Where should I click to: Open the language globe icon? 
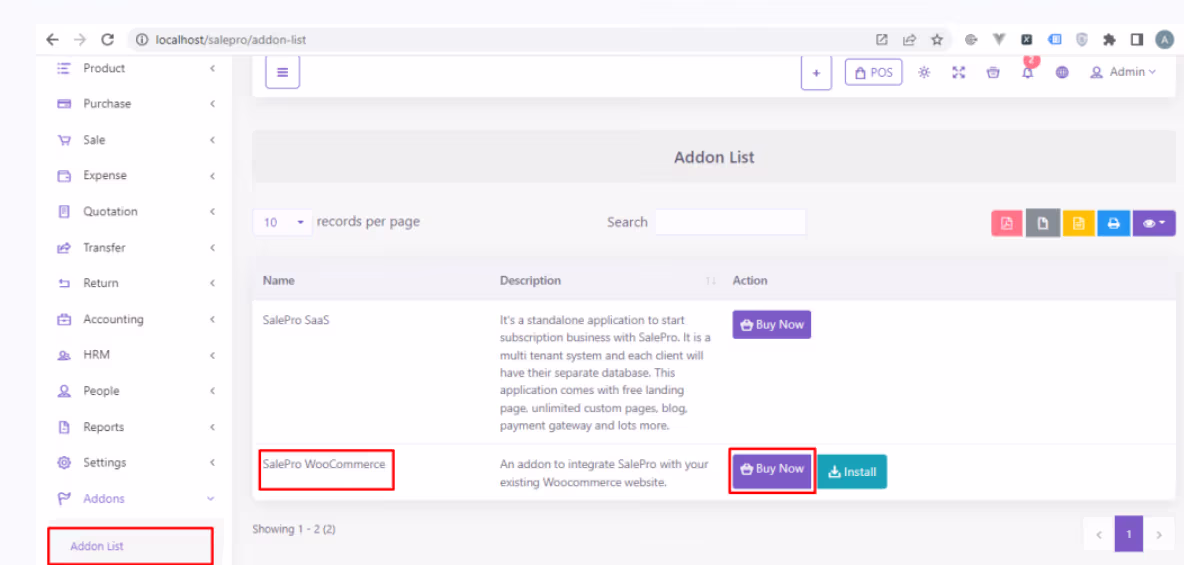click(1062, 73)
